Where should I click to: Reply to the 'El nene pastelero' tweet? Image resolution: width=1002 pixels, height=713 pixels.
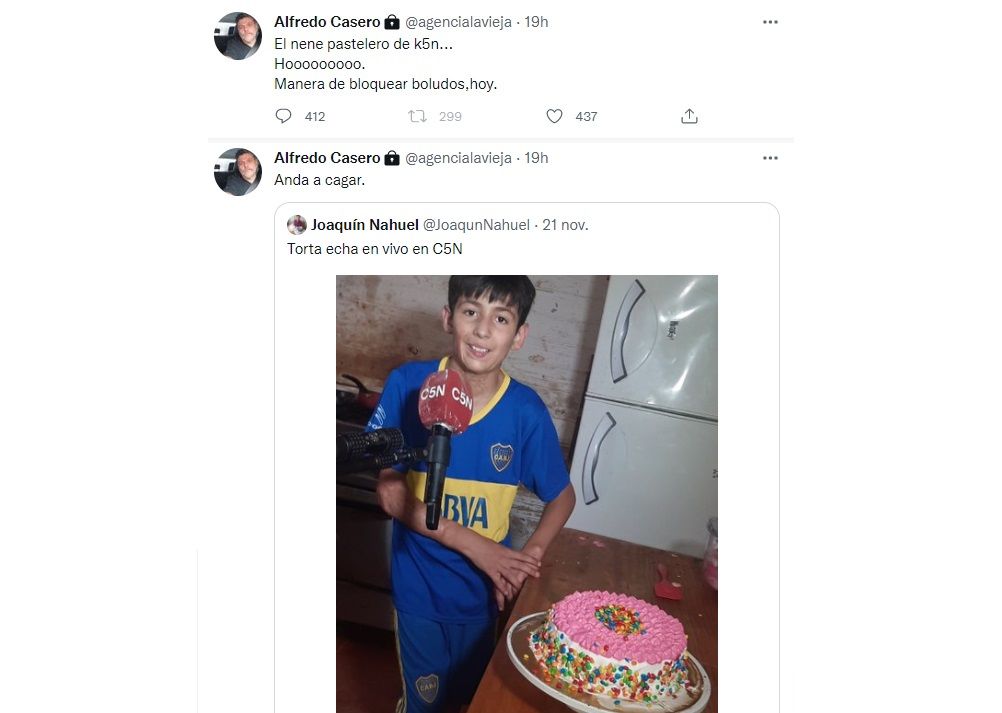coord(284,116)
